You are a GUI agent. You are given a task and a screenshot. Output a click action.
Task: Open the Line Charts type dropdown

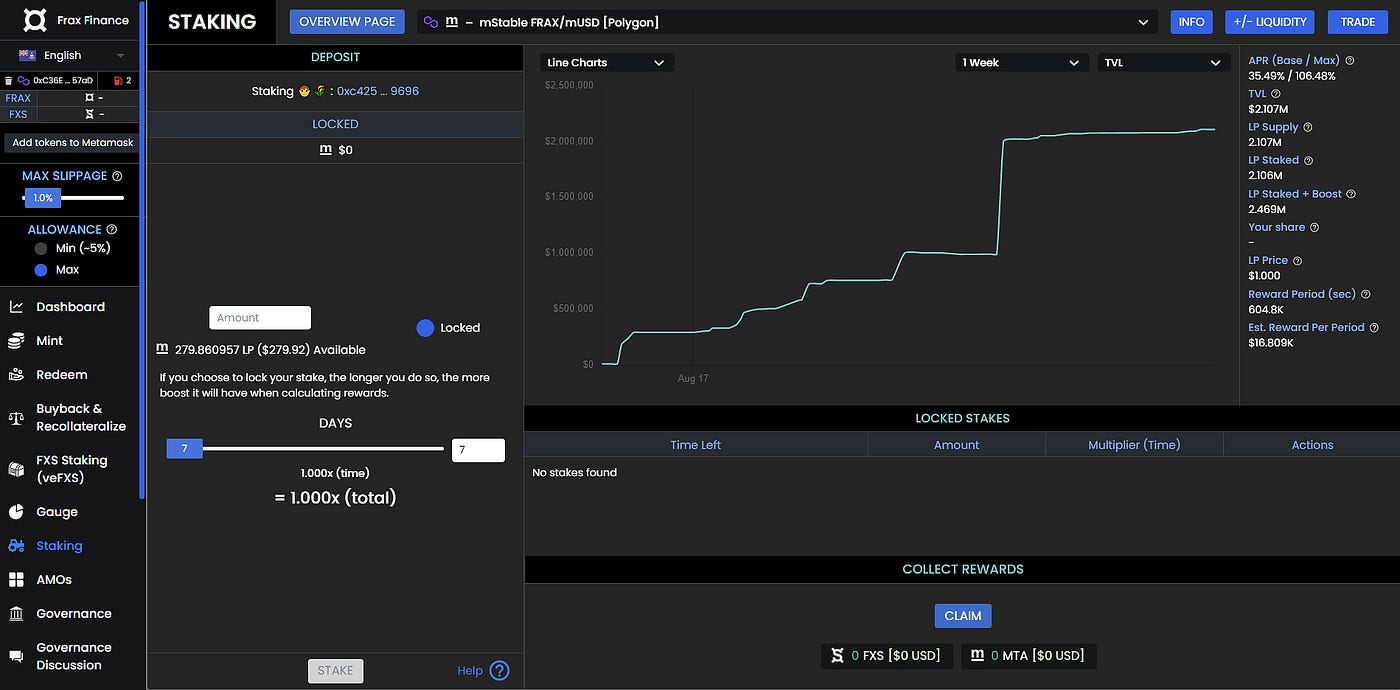[607, 62]
